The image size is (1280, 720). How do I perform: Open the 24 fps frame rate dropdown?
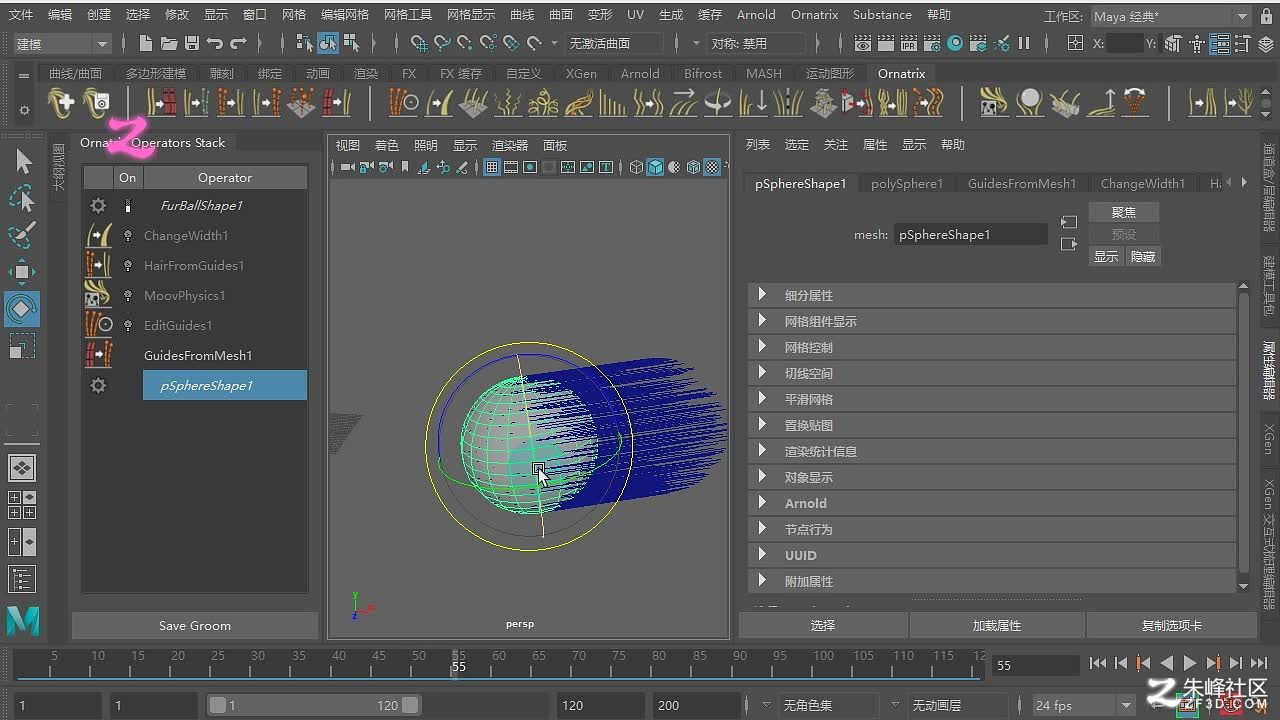click(x=1084, y=705)
